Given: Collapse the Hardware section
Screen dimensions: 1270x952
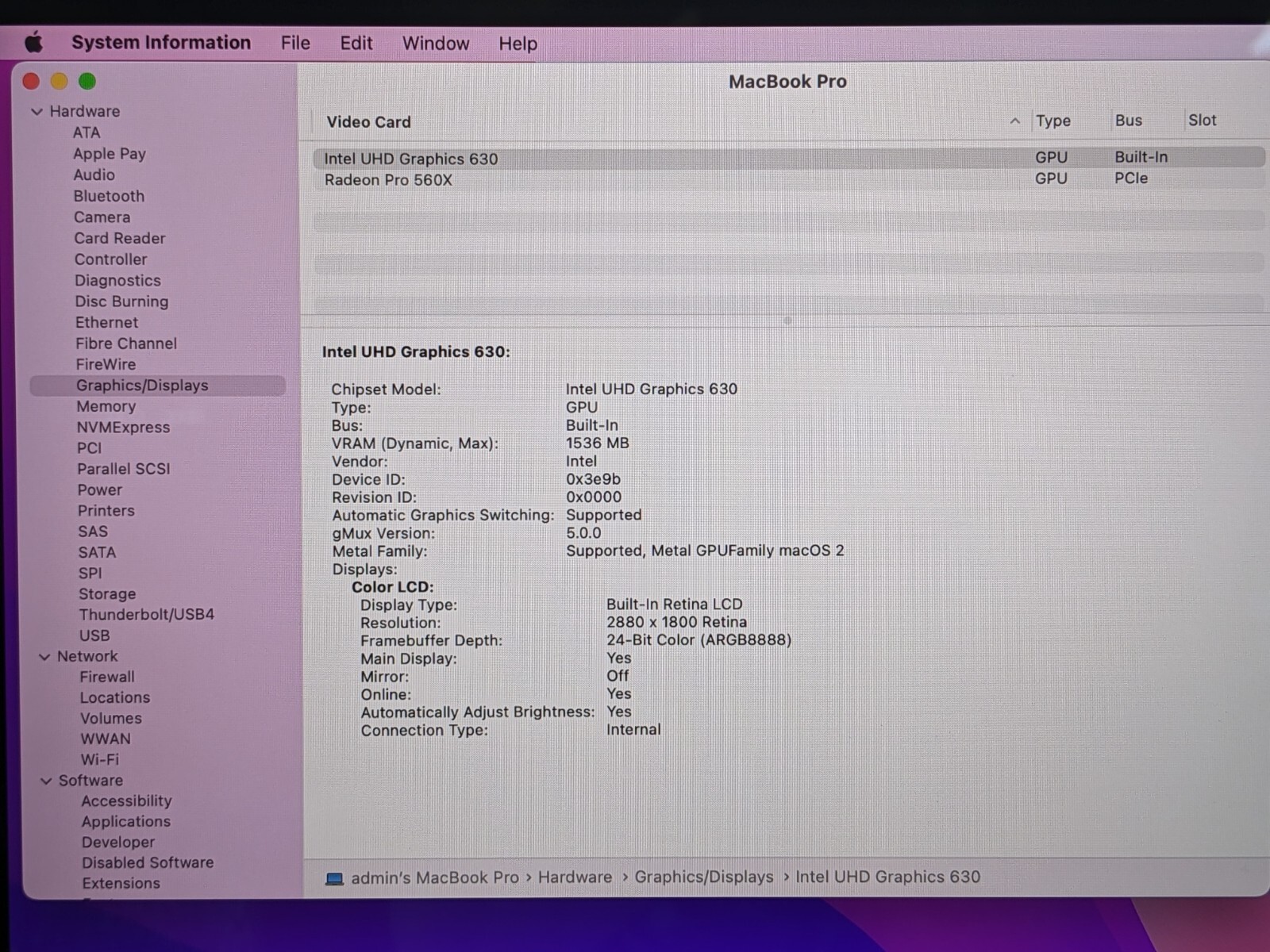Looking at the screenshot, I should (x=37, y=112).
